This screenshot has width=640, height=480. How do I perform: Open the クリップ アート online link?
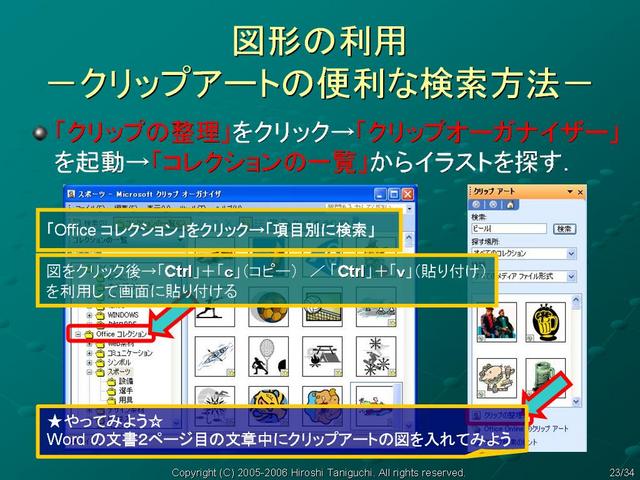coord(526,429)
